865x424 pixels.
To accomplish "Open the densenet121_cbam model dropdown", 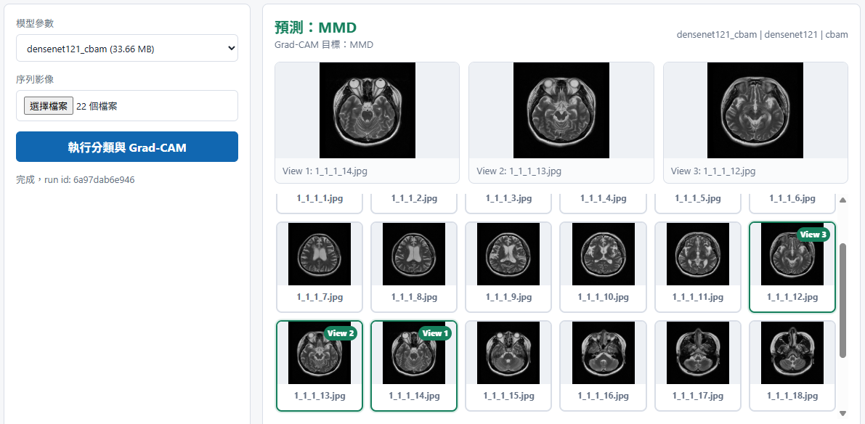I will tap(127, 49).
